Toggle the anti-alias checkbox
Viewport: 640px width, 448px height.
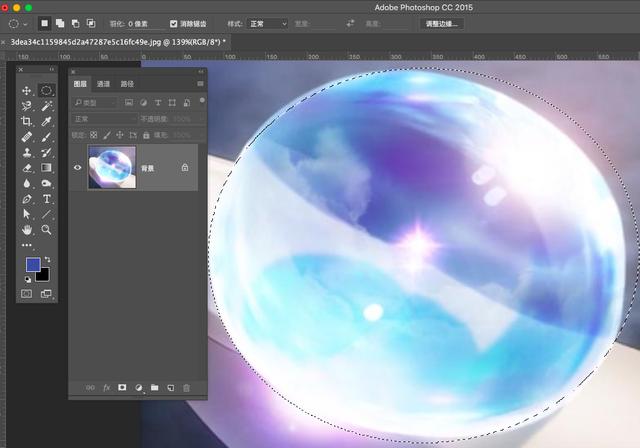(173, 24)
